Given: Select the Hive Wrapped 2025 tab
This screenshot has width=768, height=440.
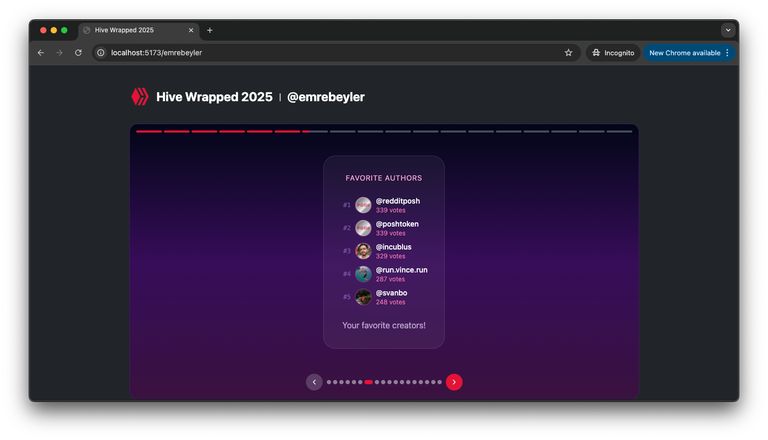Looking at the screenshot, I should 138,30.
